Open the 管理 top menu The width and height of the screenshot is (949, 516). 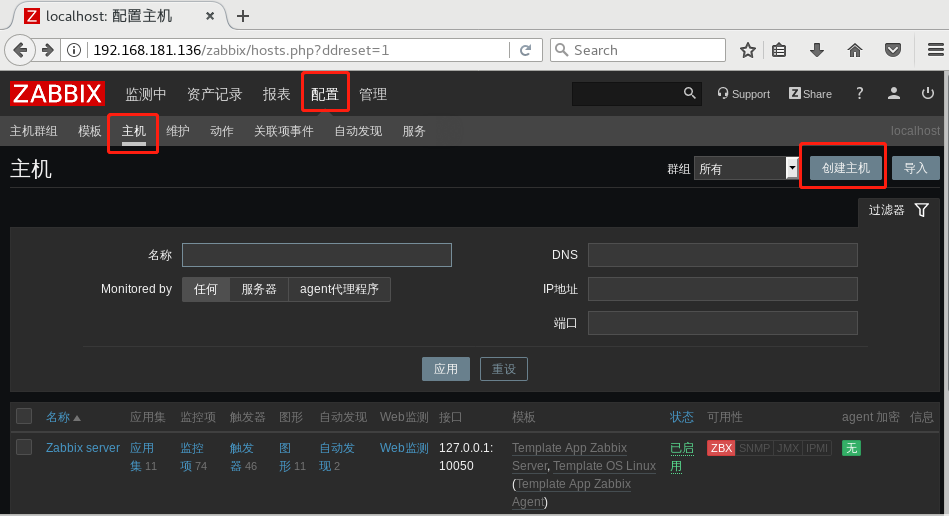(373, 94)
